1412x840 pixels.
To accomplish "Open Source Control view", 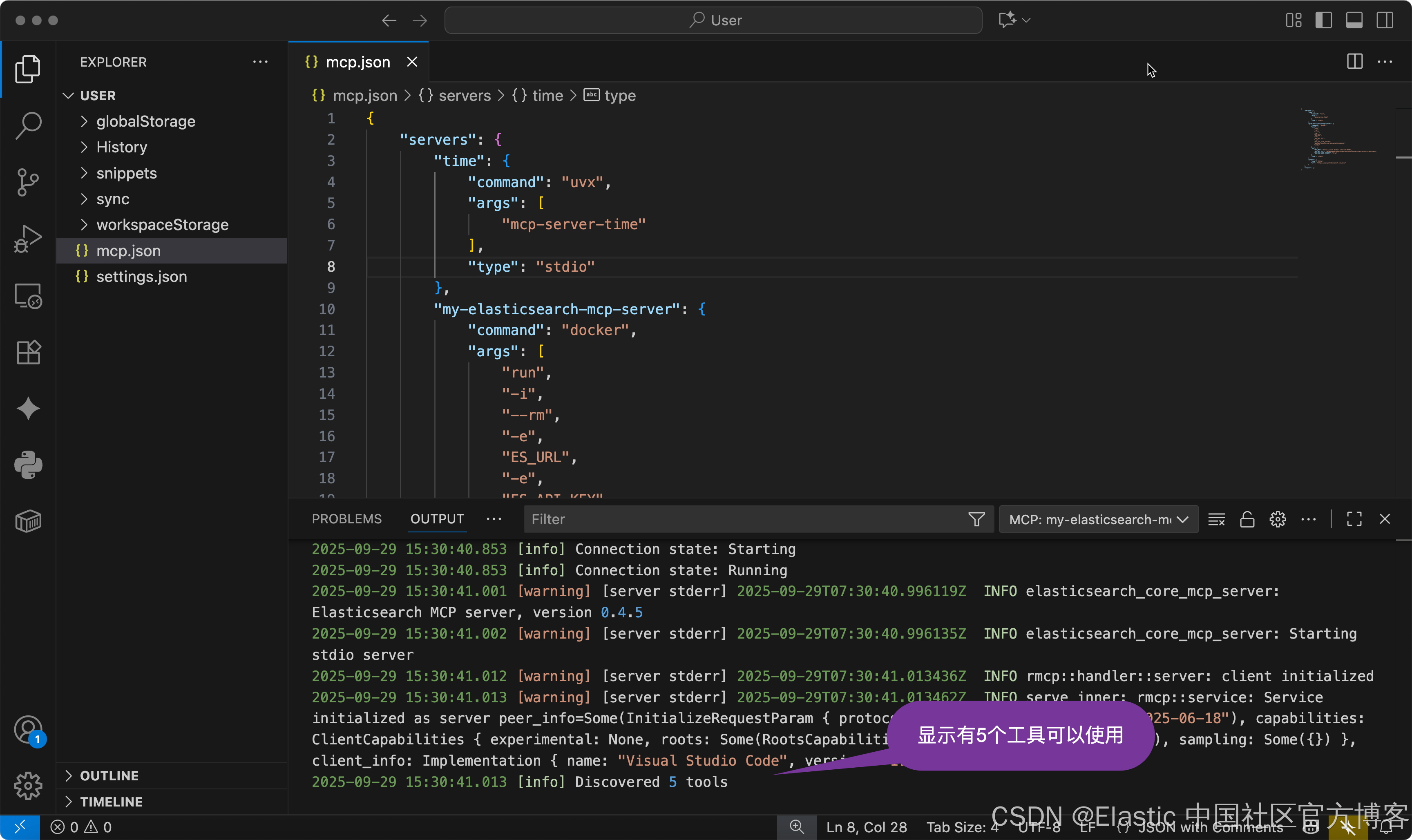I will click(28, 182).
